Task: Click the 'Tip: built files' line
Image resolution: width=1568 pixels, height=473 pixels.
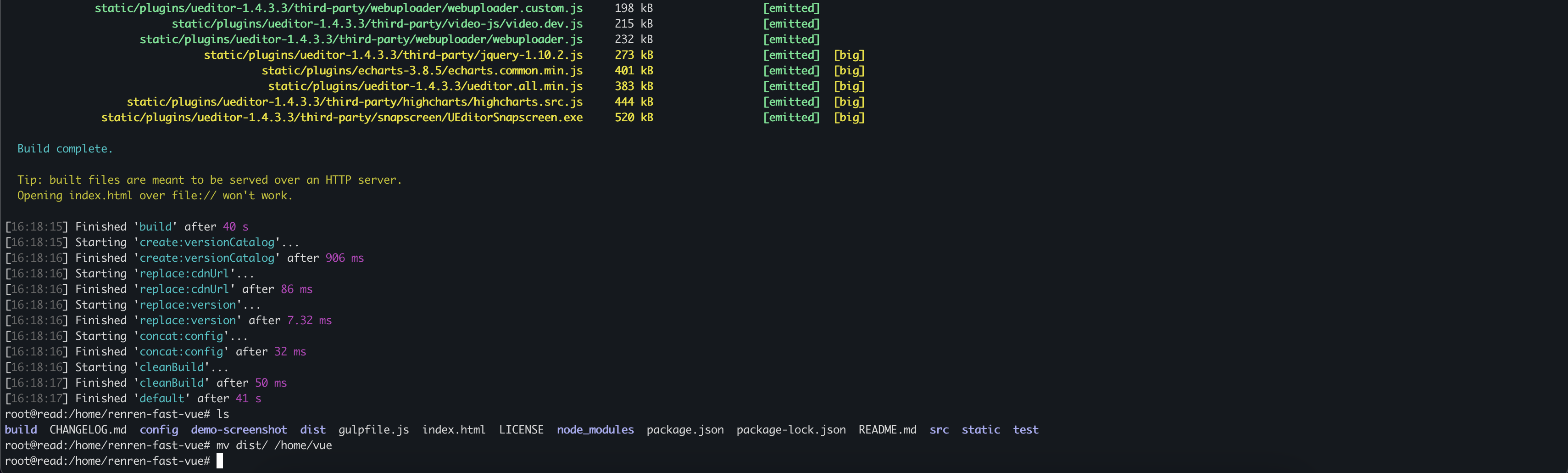Action: pyautogui.click(x=209, y=180)
